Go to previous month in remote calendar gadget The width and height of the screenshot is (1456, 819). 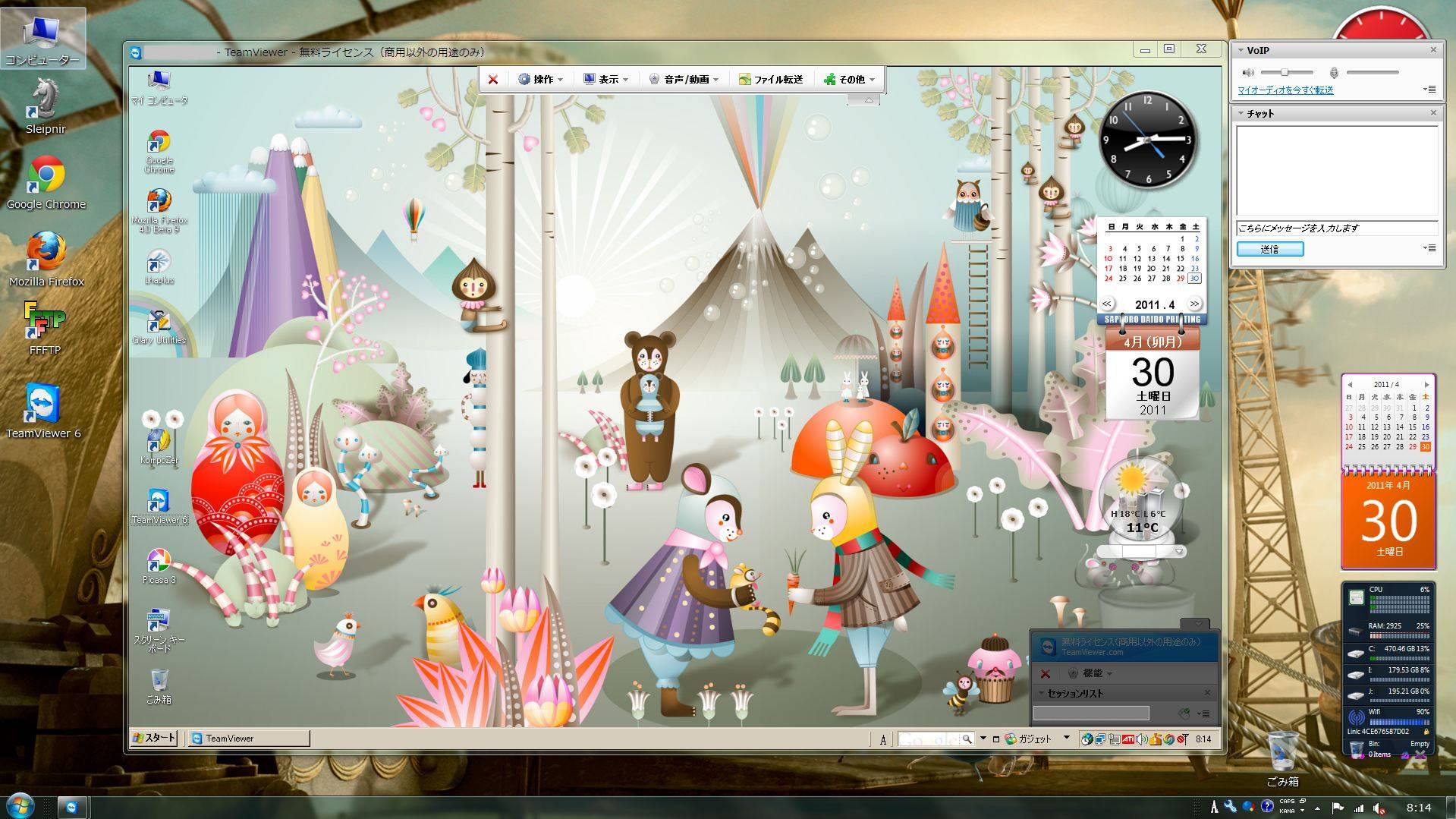(1107, 304)
